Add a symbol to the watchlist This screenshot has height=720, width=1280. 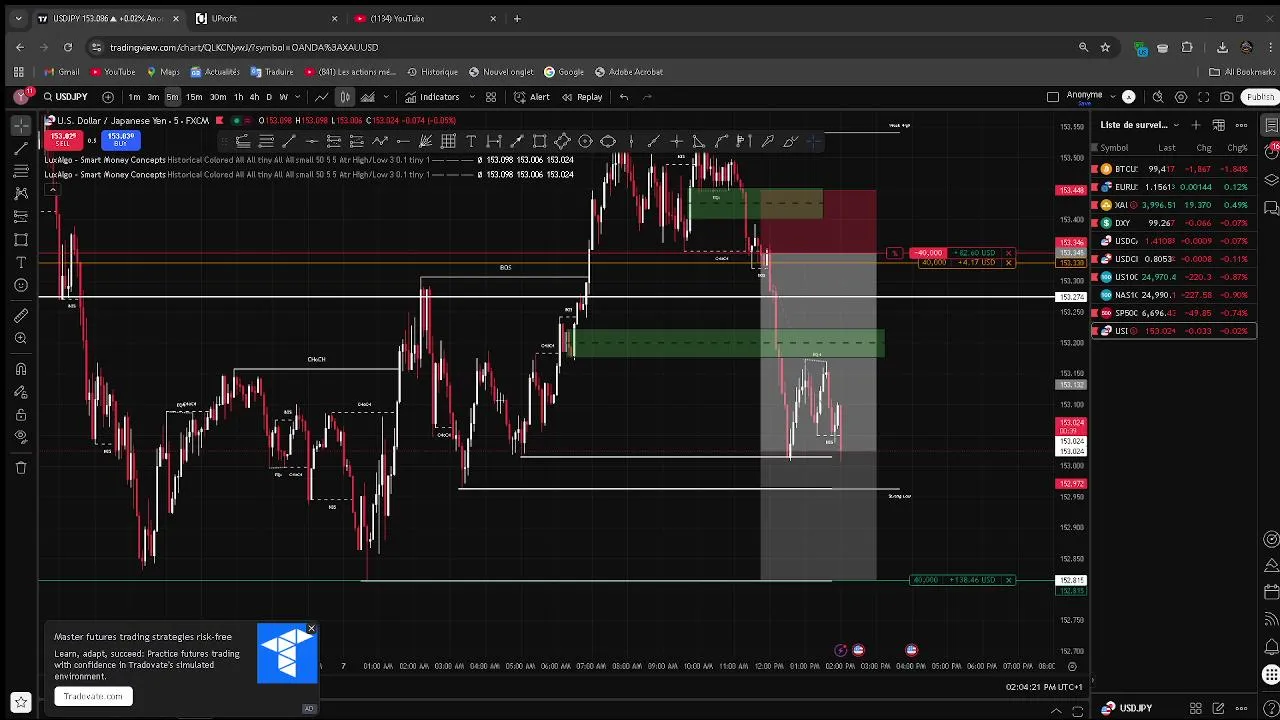point(1196,125)
